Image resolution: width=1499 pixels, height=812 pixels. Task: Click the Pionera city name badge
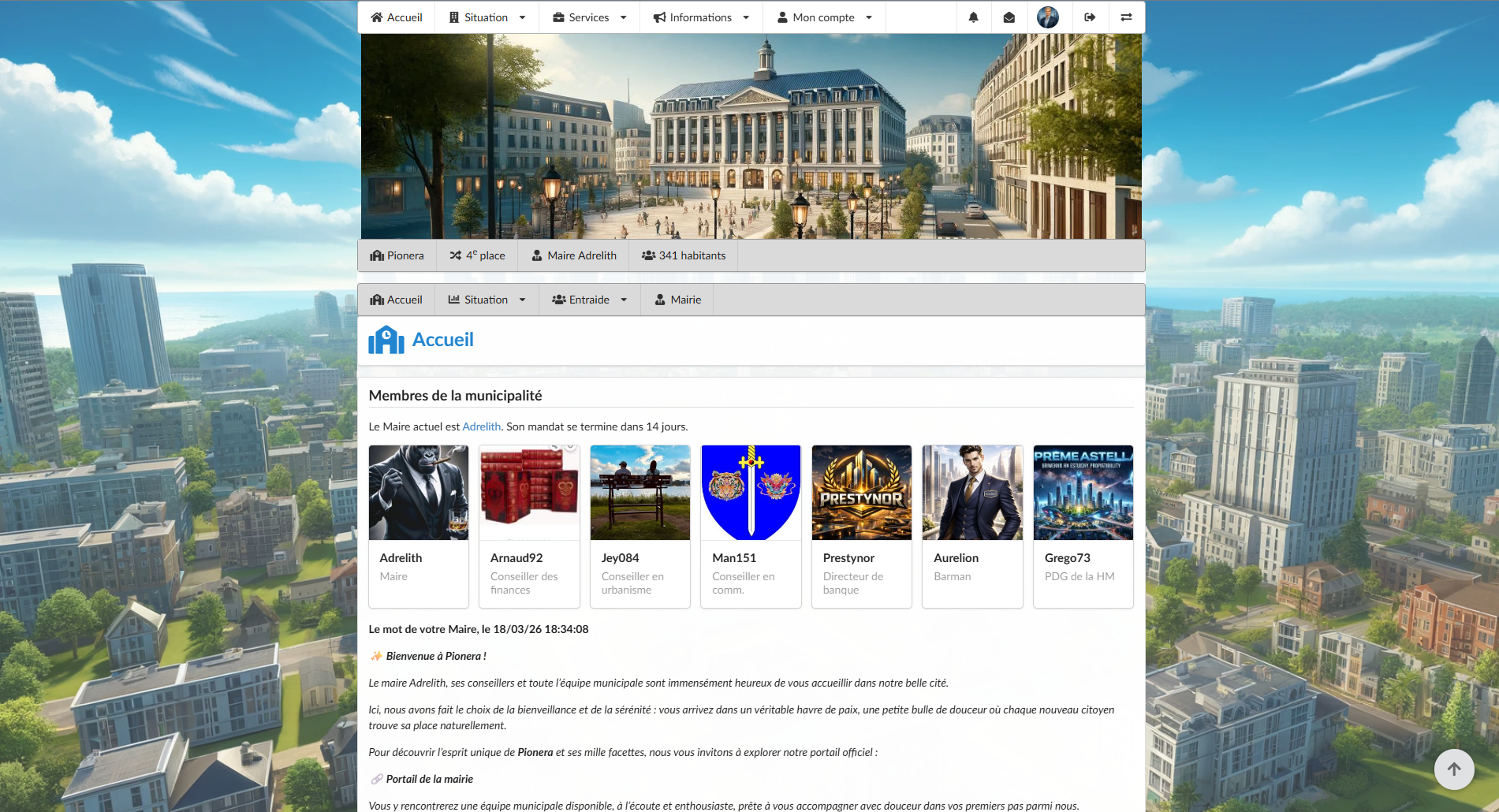pos(397,255)
